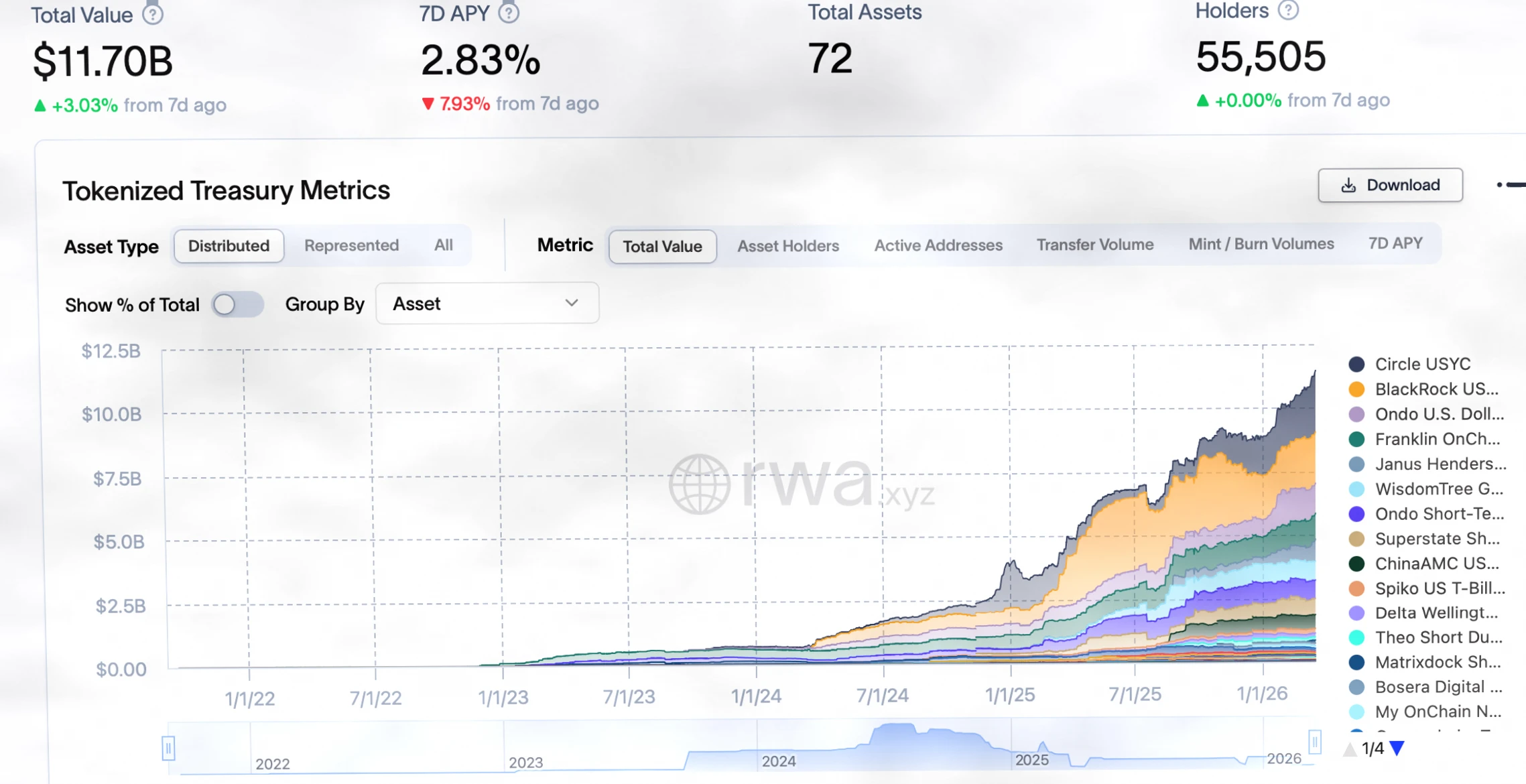Switch metric to Mint / Burn Volumes

[1261, 244]
